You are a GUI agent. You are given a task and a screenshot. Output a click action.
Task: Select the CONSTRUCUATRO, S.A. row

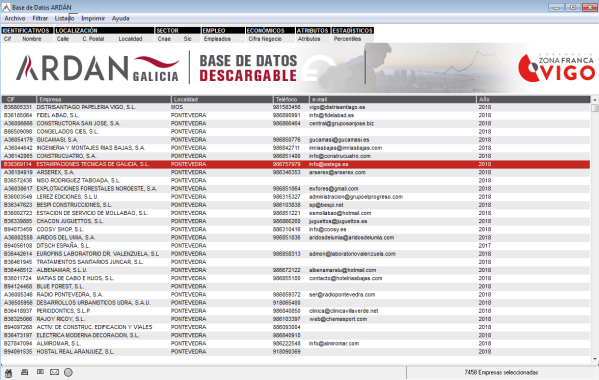[x=296, y=156]
